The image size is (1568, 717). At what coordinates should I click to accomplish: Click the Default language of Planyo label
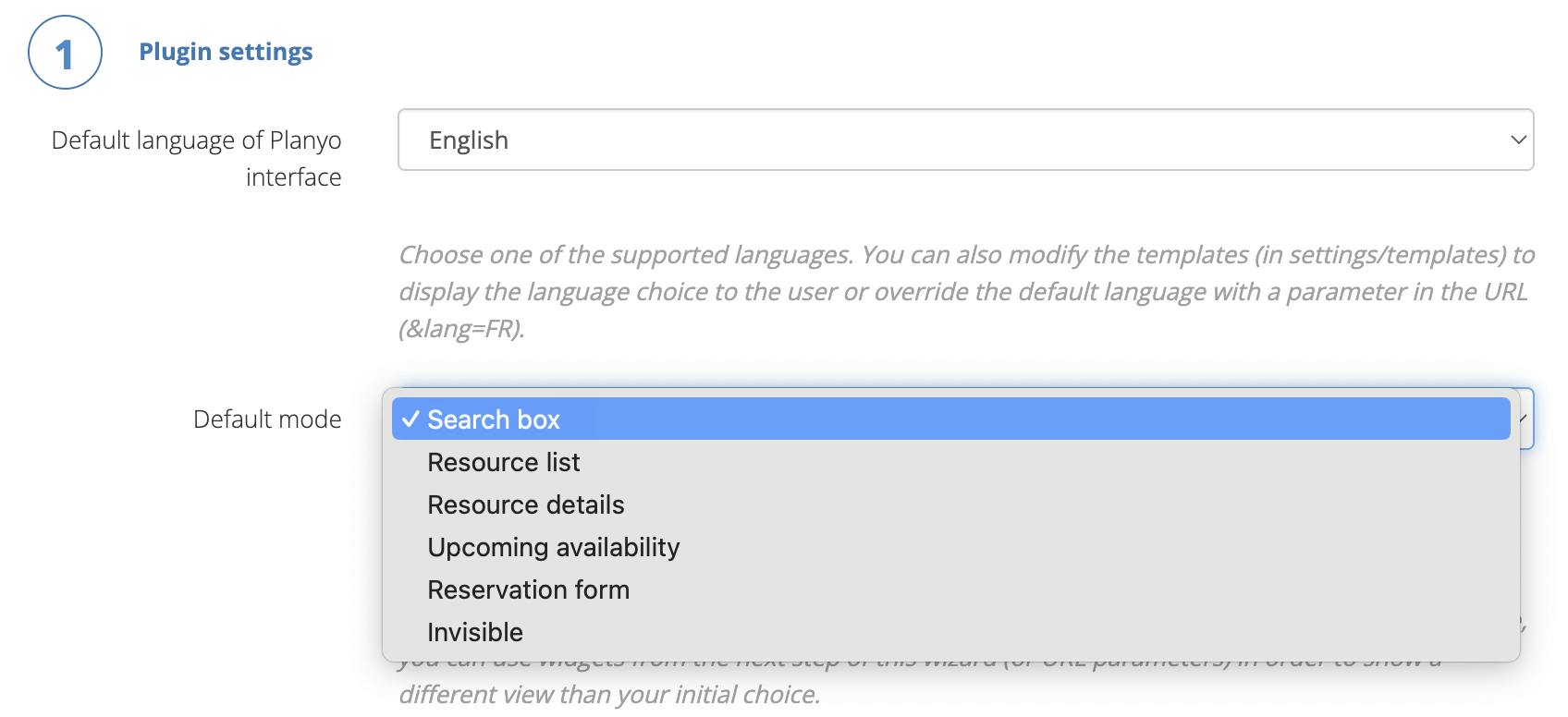tap(196, 140)
